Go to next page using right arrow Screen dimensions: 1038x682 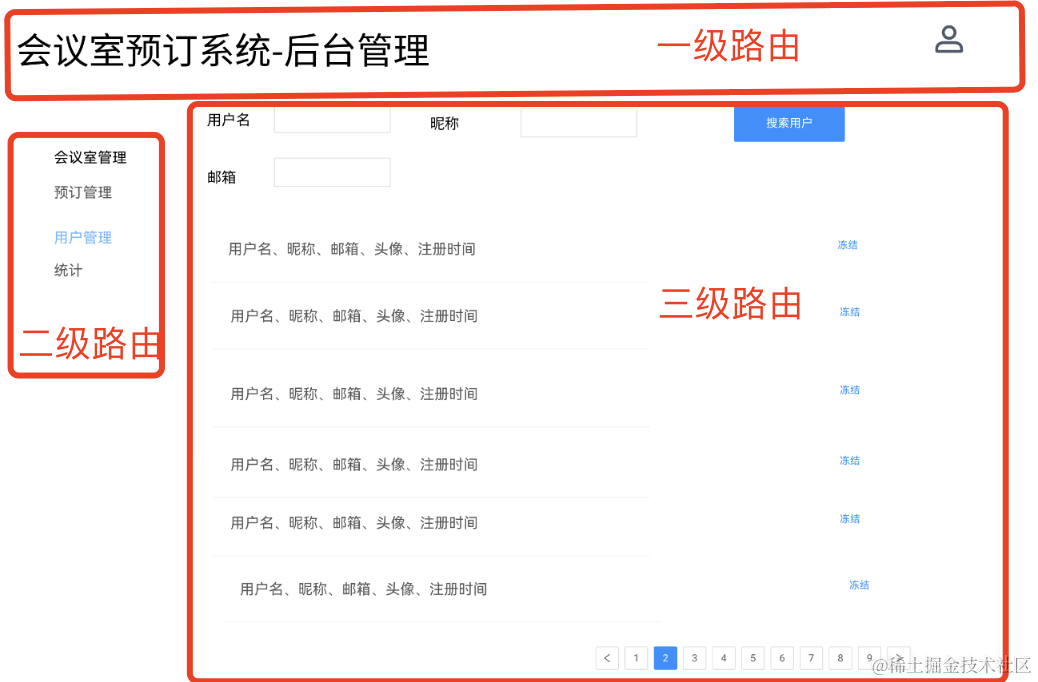[x=898, y=656]
